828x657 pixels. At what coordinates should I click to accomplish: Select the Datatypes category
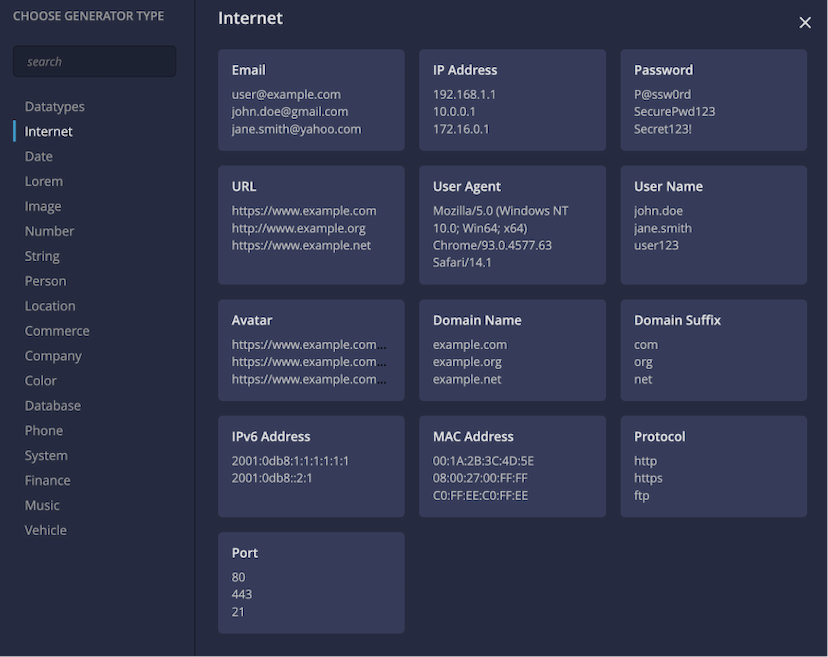(x=54, y=107)
